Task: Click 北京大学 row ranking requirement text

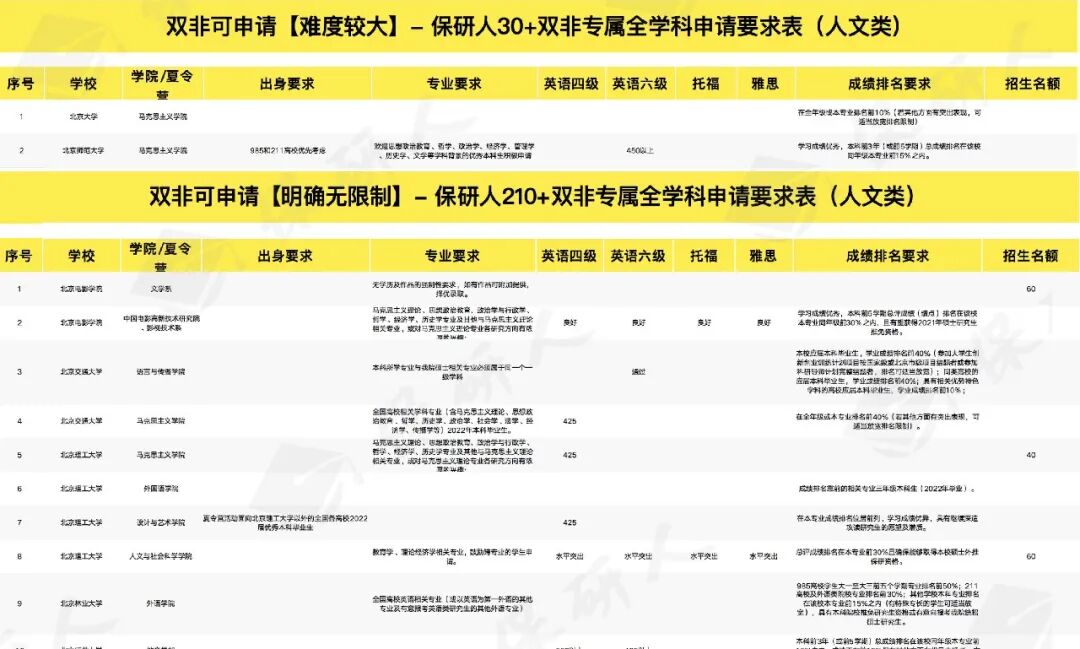Action: click(889, 116)
